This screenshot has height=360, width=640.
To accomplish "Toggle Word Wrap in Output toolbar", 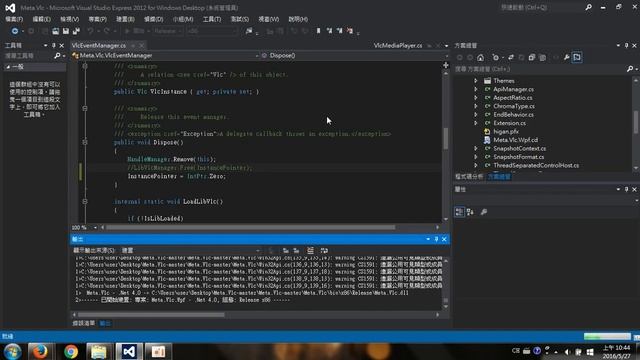I will [x=324, y=250].
